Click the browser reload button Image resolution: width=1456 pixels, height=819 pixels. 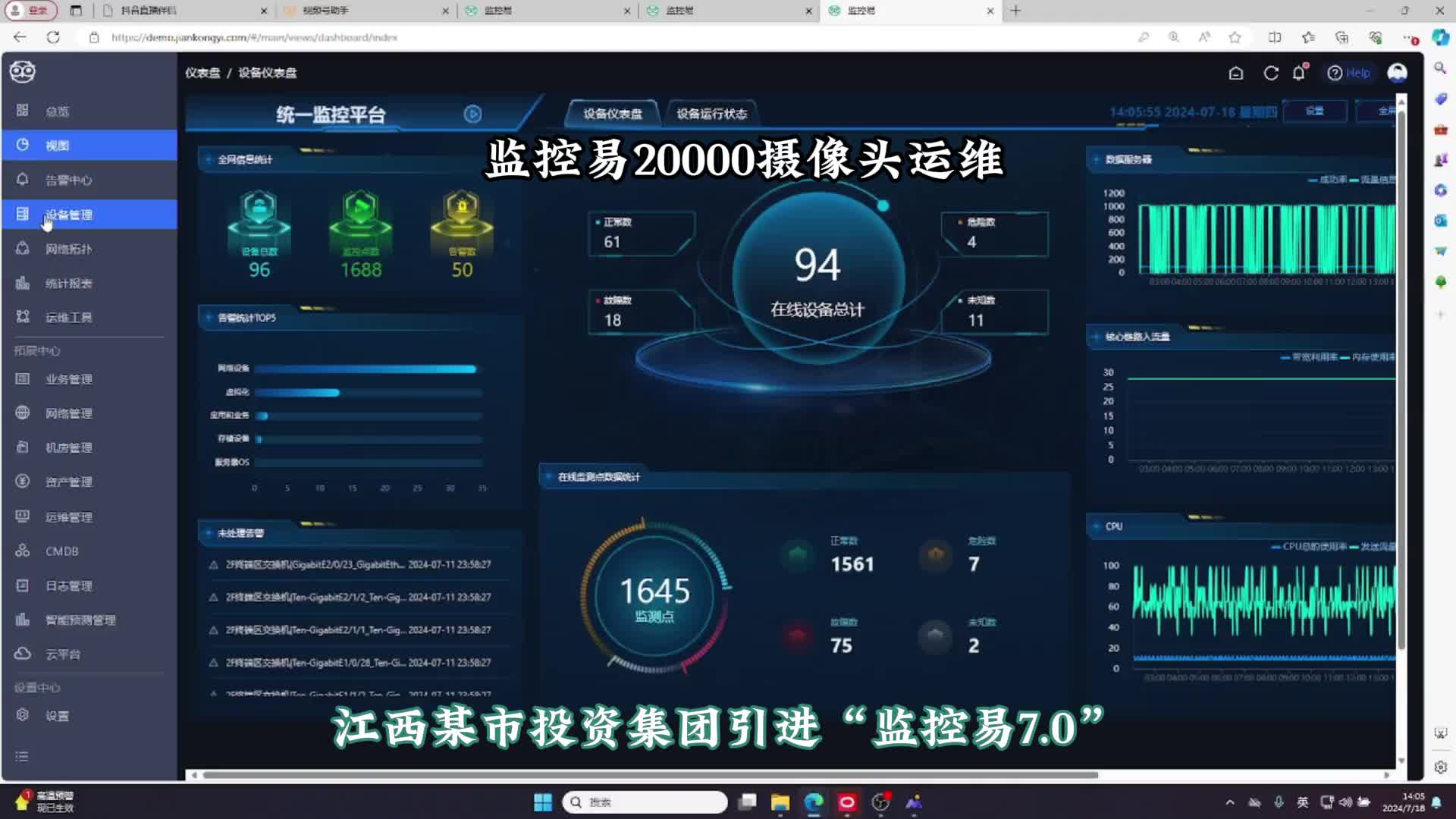(53, 37)
